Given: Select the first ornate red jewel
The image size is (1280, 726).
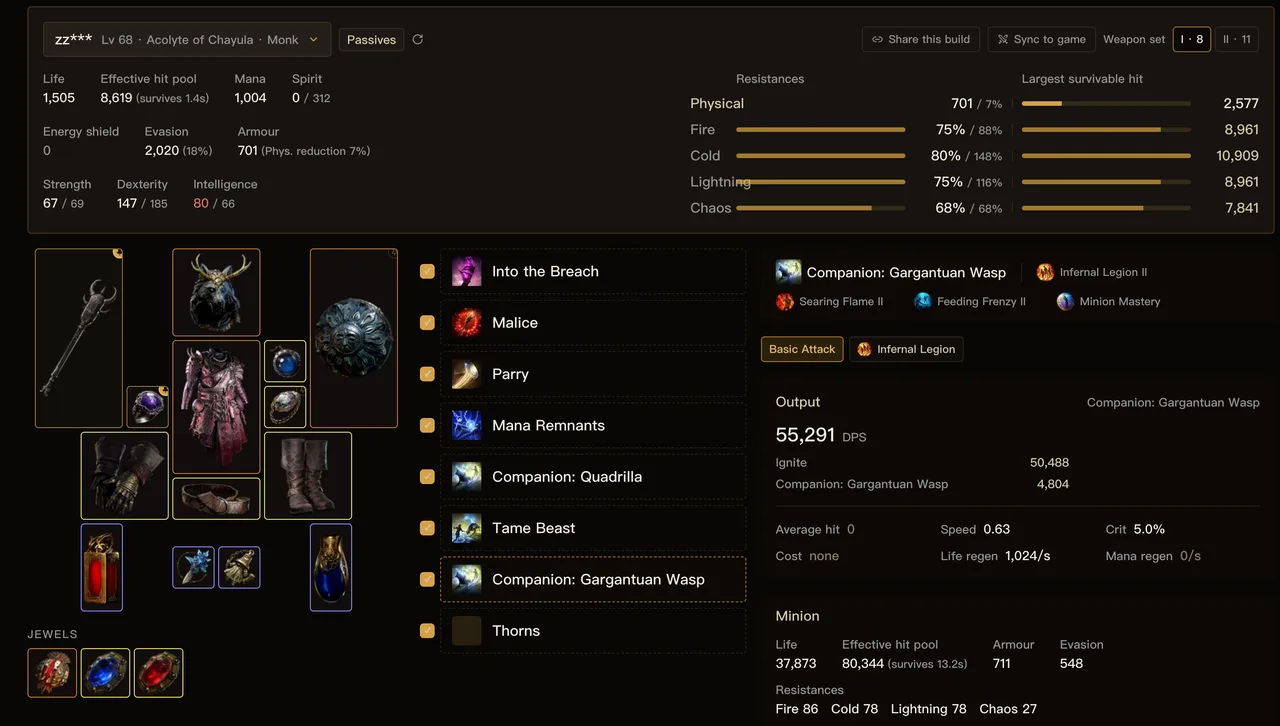Looking at the screenshot, I should (x=52, y=673).
